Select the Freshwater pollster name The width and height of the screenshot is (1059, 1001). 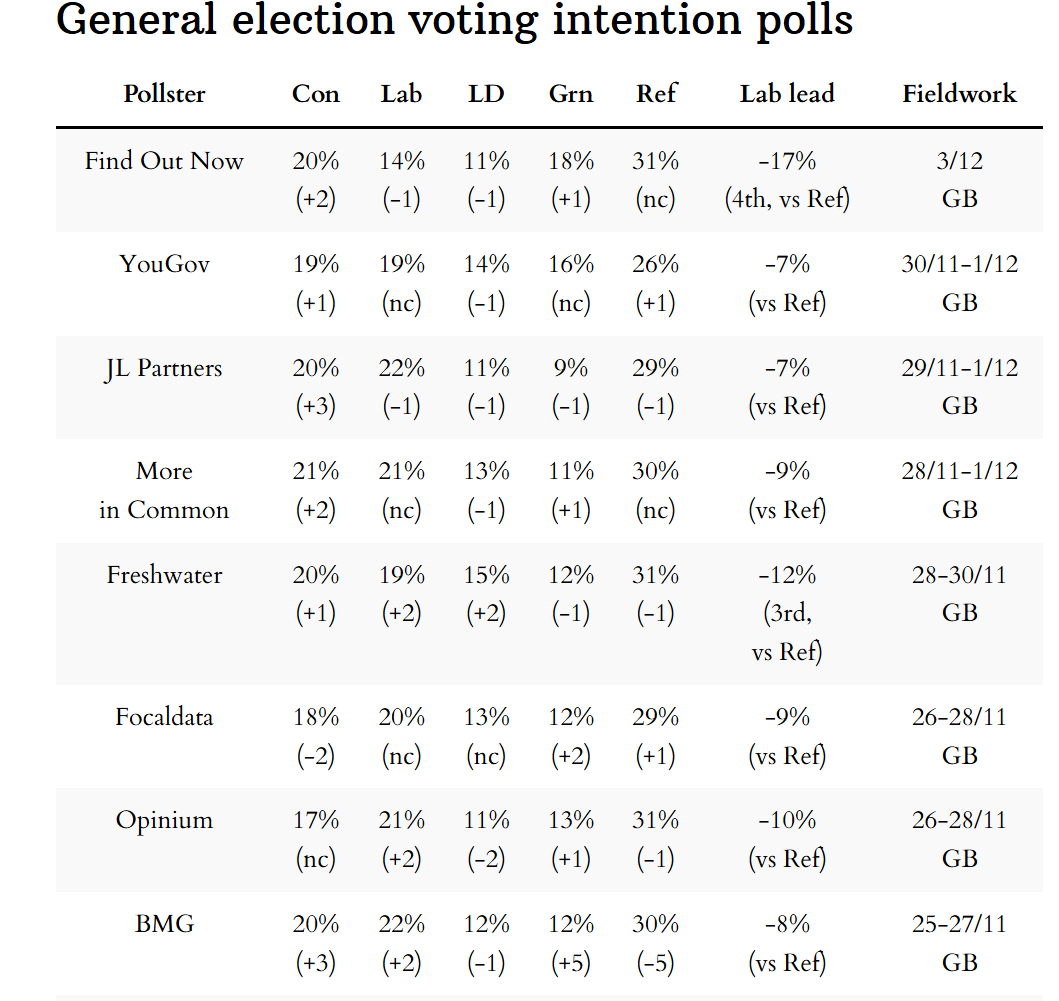tap(164, 575)
